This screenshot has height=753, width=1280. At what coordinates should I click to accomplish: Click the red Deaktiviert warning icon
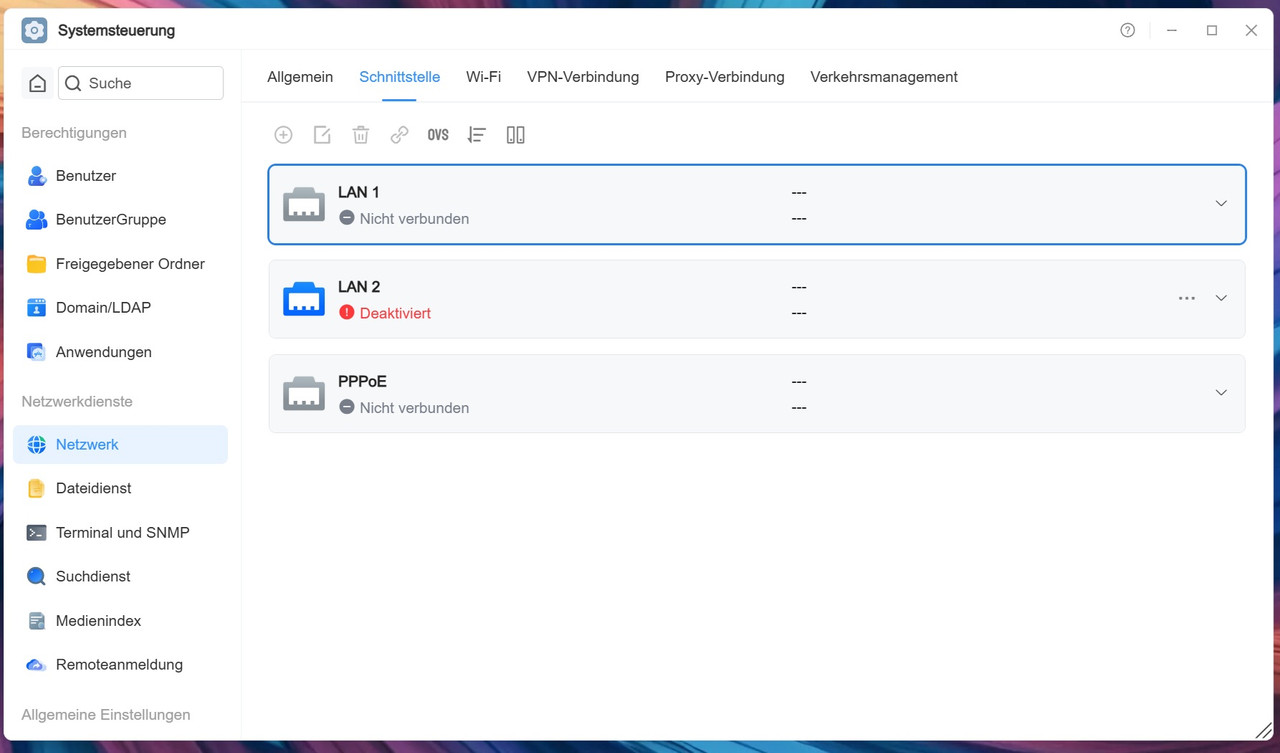[347, 313]
